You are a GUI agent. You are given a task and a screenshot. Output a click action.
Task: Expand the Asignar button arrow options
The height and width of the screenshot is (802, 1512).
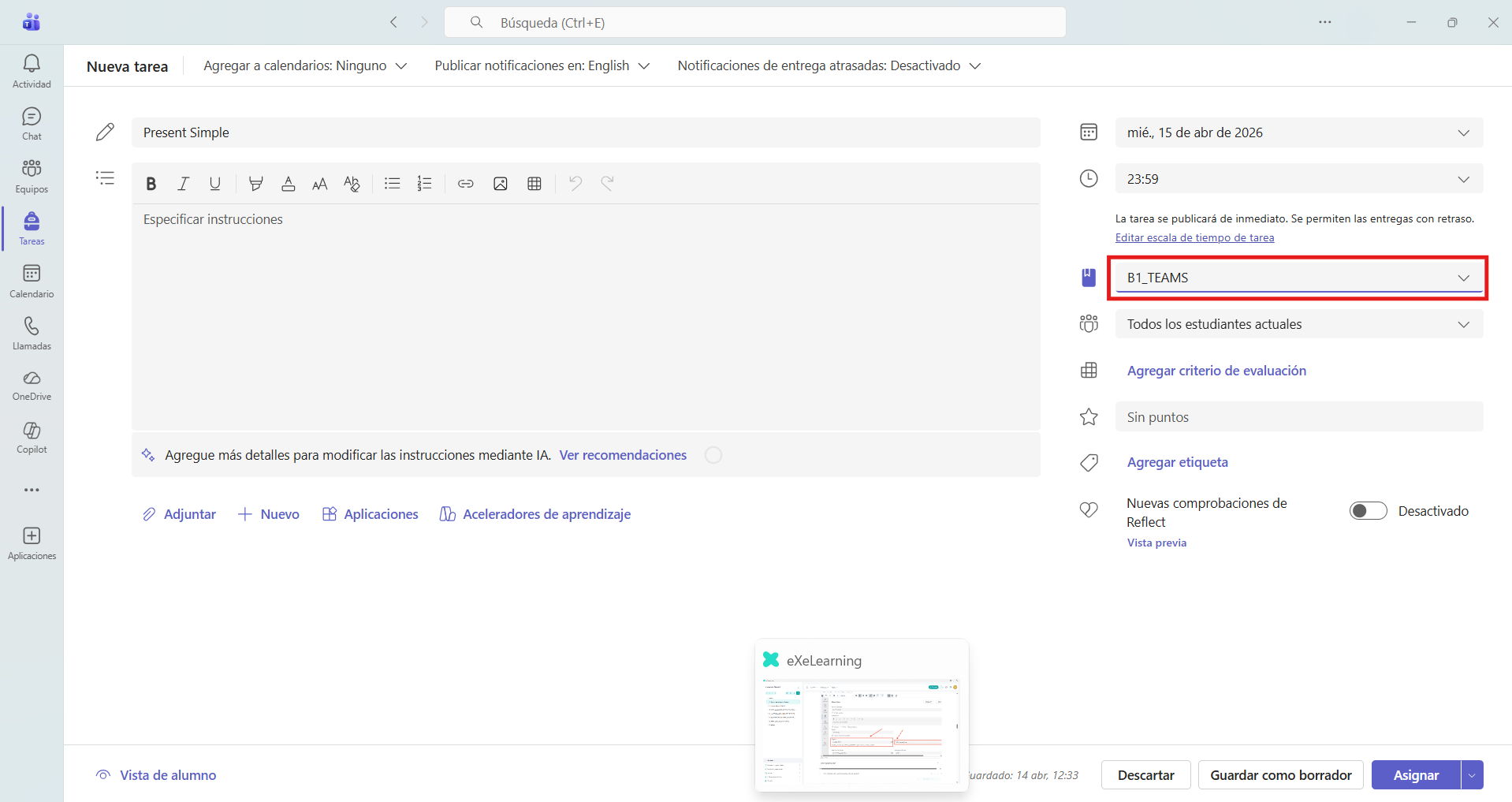coord(1472,775)
